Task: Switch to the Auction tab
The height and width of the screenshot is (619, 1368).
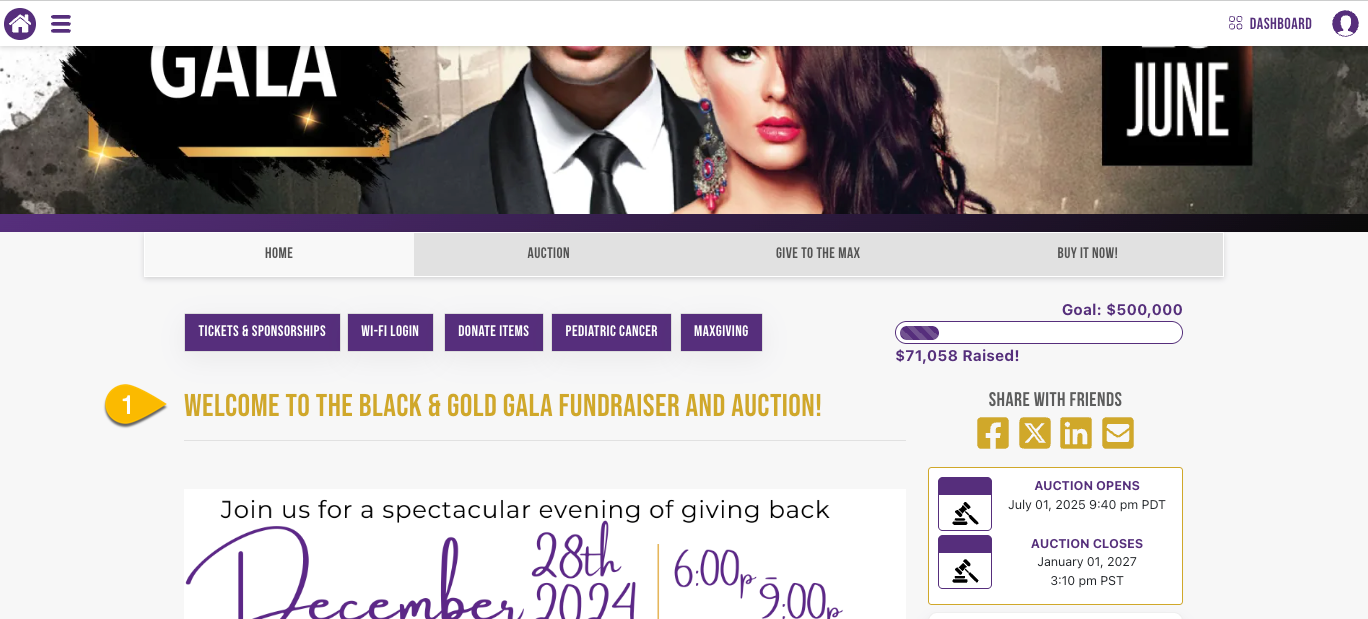Action: pos(549,254)
